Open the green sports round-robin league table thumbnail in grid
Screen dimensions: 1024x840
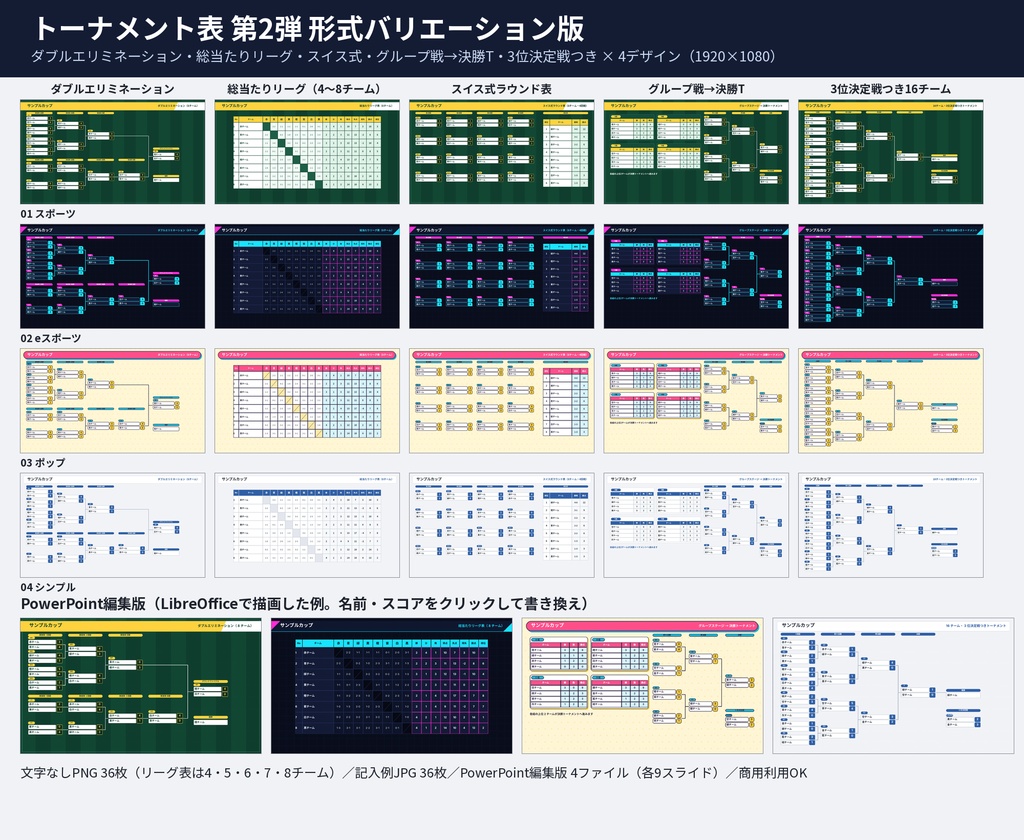click(x=307, y=152)
